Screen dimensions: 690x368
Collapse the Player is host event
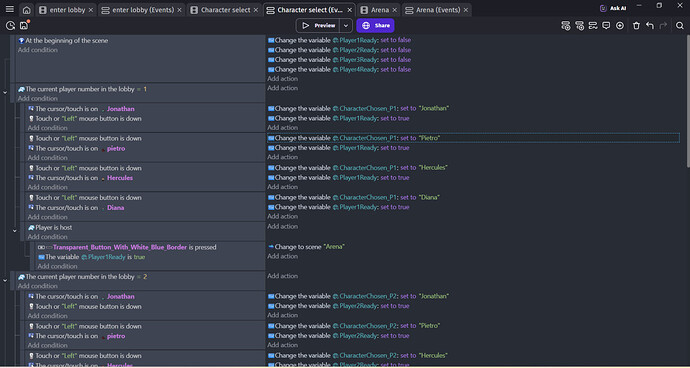(15, 231)
